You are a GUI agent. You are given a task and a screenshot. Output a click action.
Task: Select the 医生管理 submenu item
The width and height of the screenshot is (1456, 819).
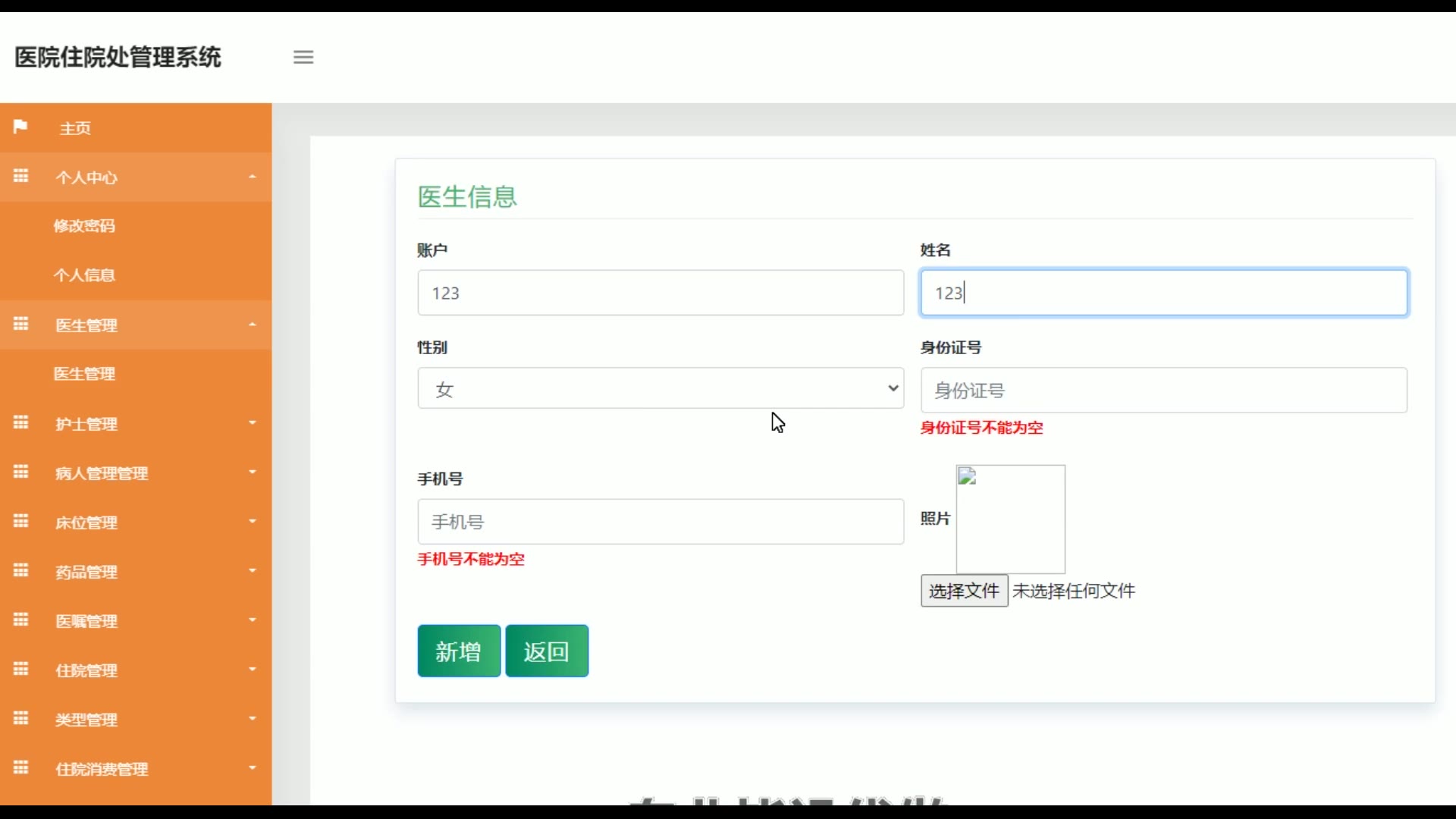point(84,374)
